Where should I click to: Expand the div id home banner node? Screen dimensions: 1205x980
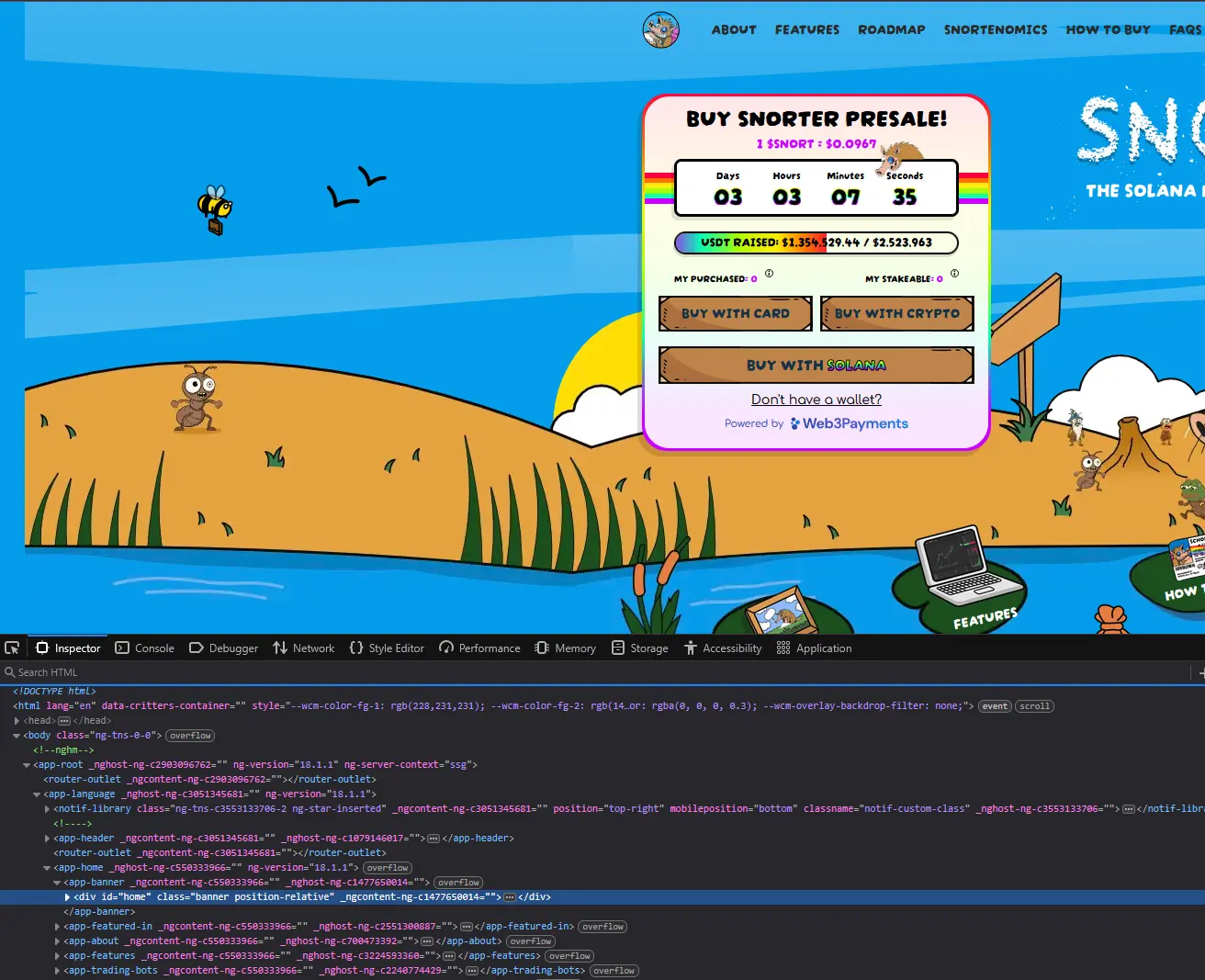tap(67, 897)
